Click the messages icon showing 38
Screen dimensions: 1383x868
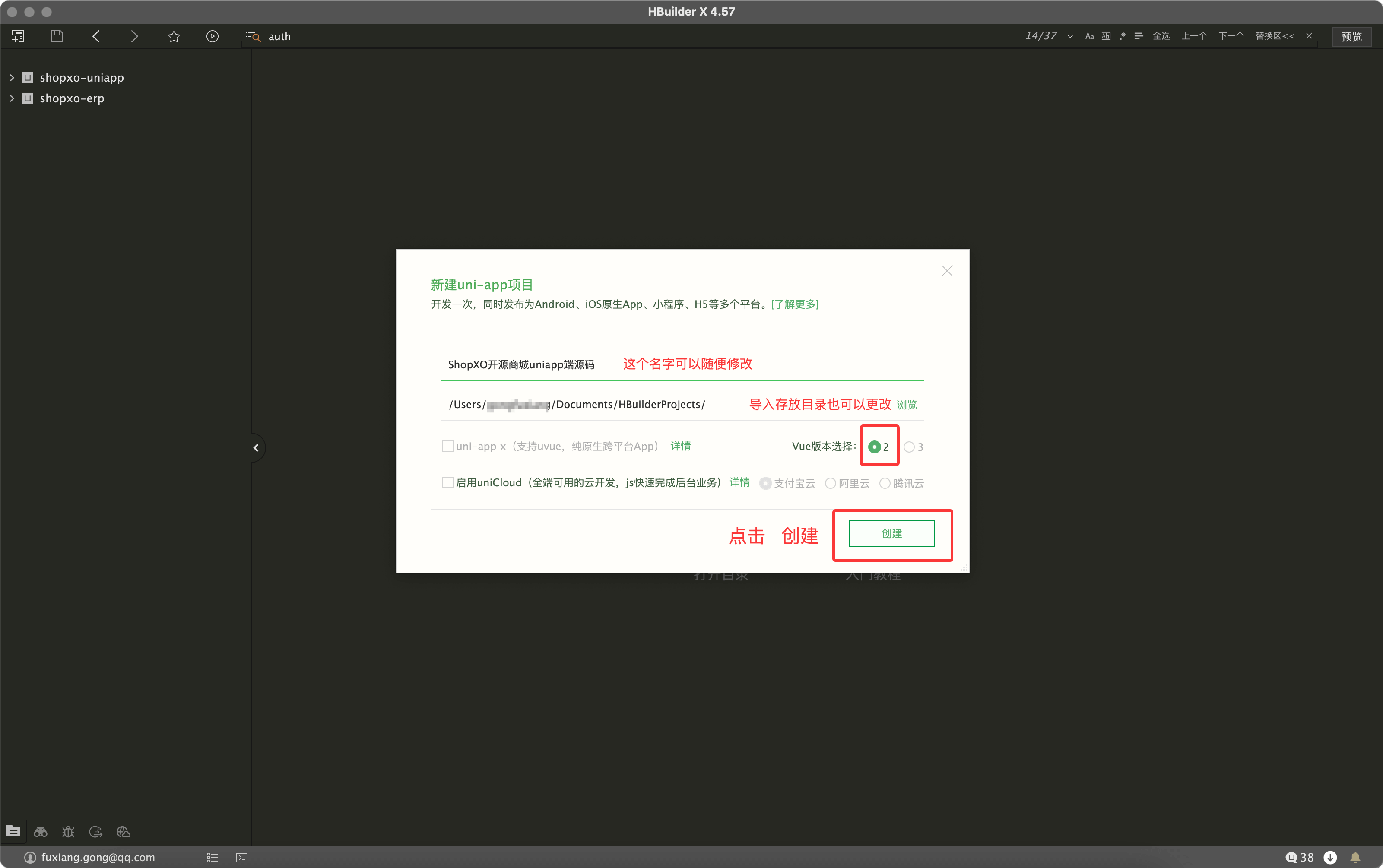click(x=1299, y=857)
